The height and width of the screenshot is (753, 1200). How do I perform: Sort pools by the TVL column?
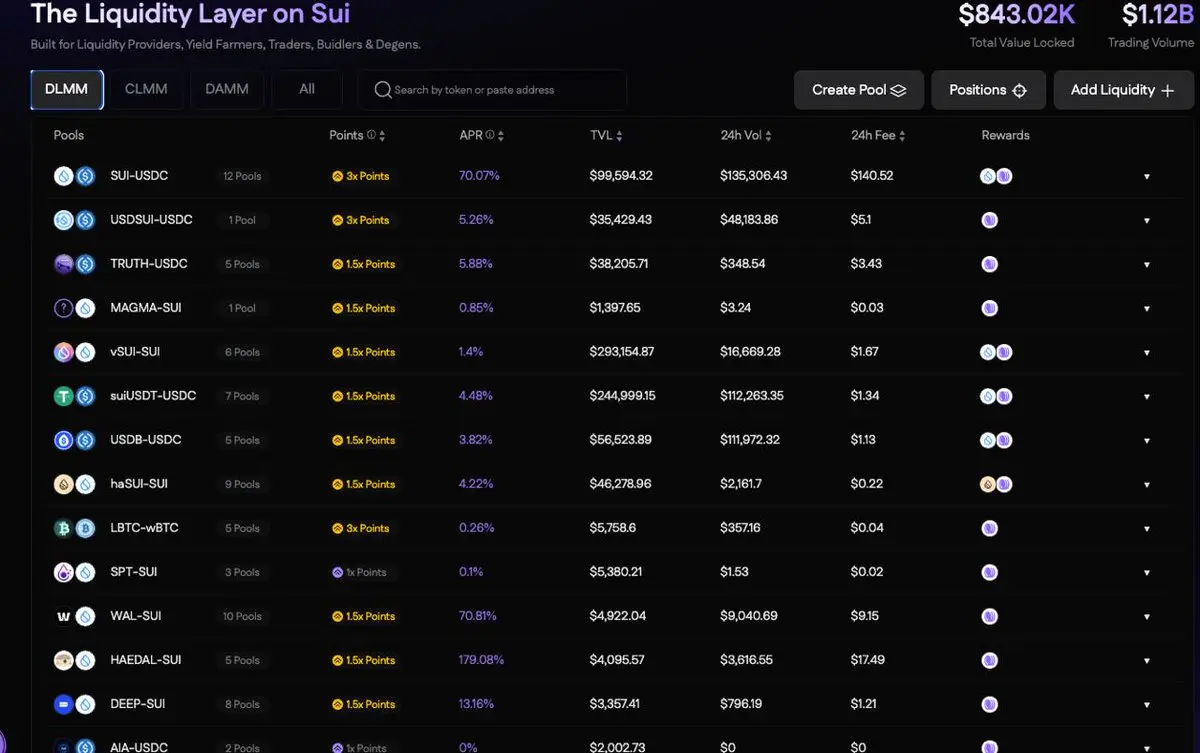(x=619, y=136)
